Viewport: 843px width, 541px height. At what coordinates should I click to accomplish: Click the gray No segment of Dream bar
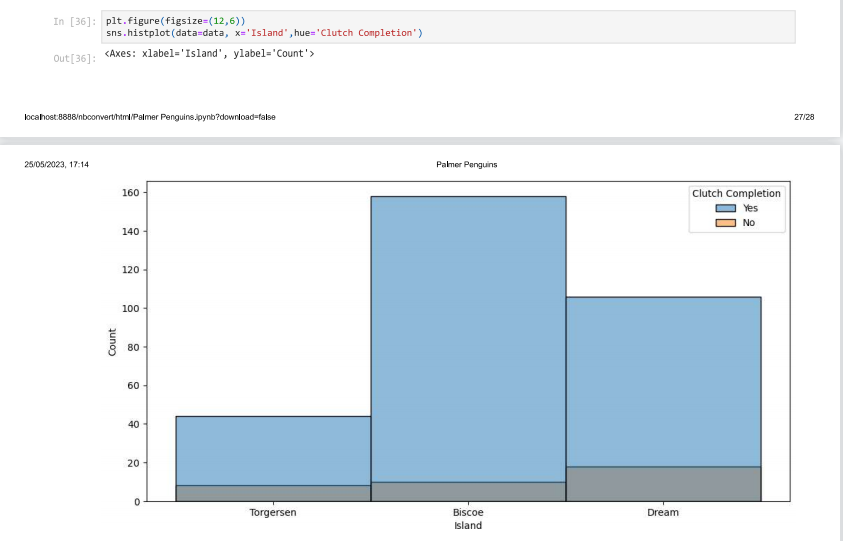(663, 484)
